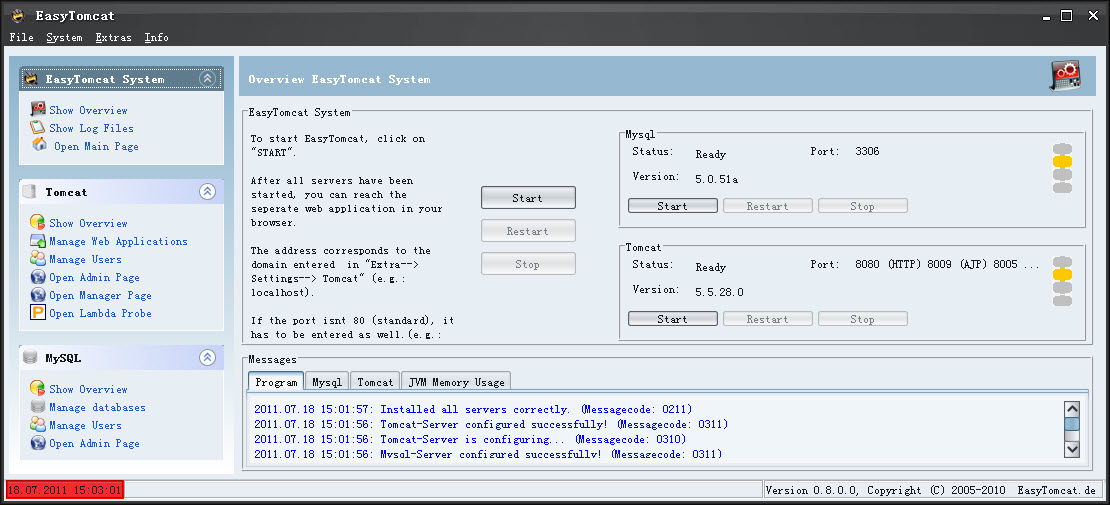
Task: Click the Open Lambda Probe icon
Action: coord(38,313)
